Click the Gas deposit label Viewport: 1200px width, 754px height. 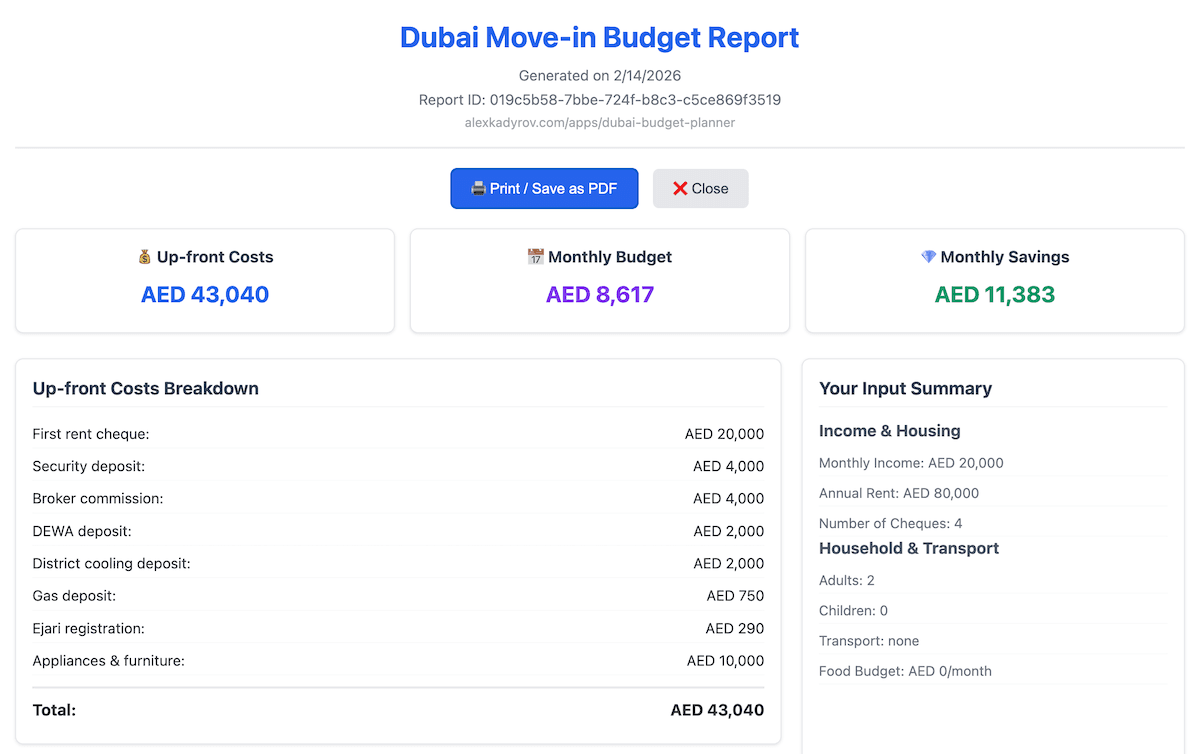point(74,595)
